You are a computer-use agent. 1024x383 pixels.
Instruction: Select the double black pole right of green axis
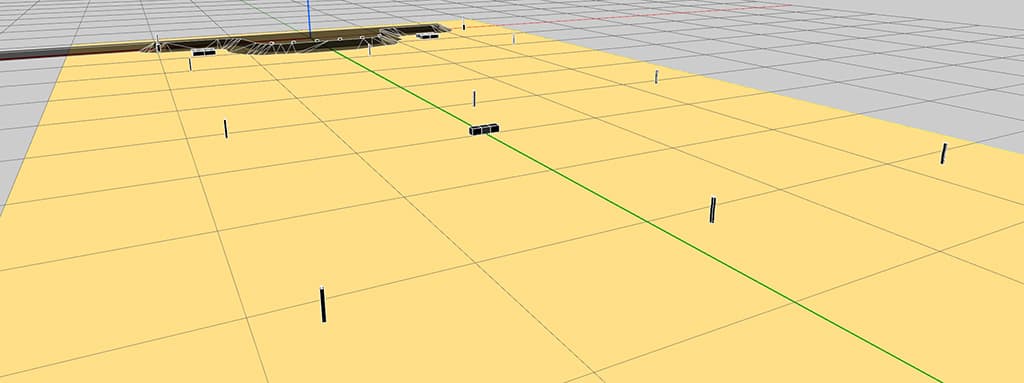pyautogui.click(x=712, y=210)
